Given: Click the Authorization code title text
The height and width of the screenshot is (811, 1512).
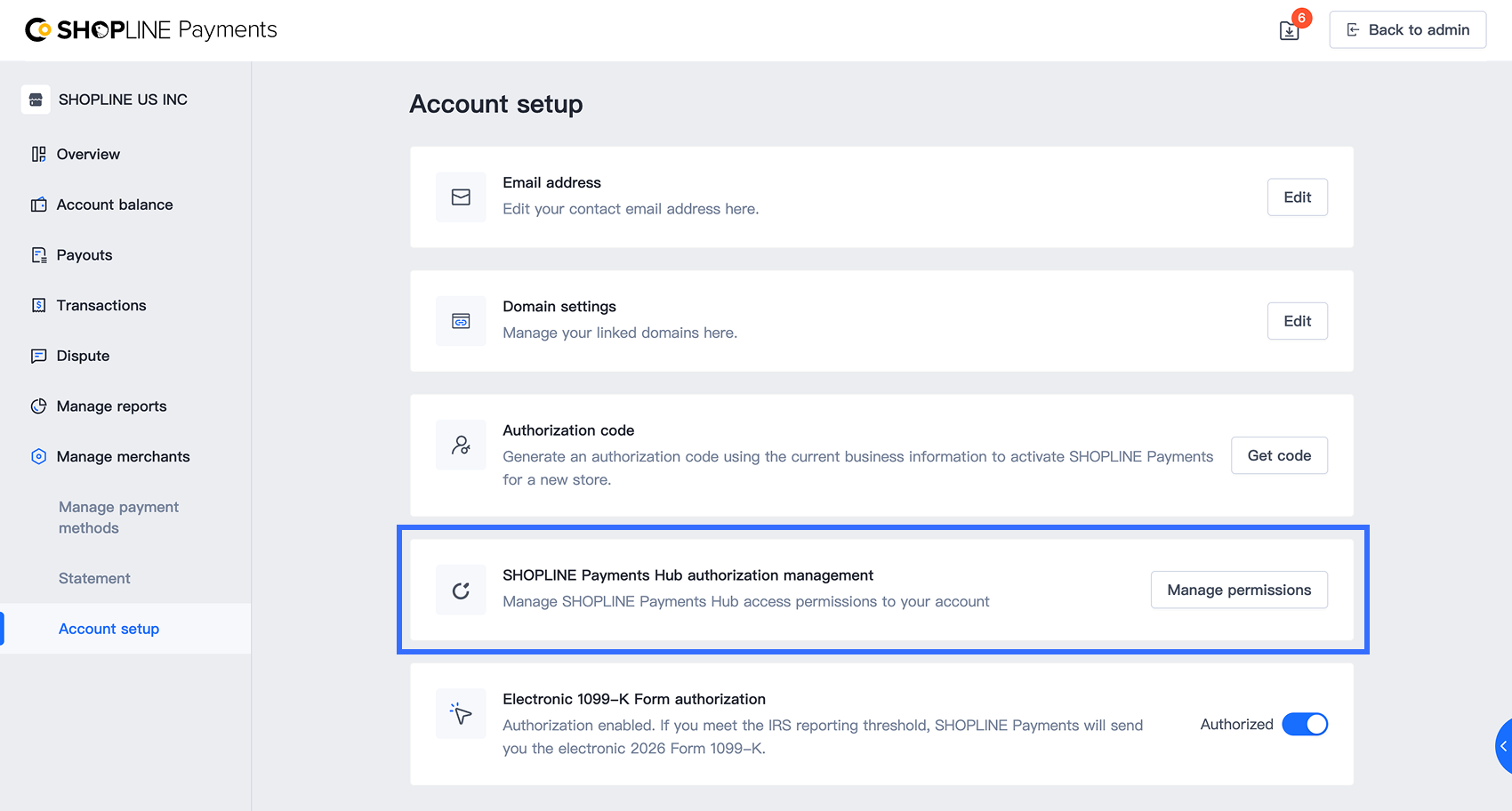Looking at the screenshot, I should pos(568,430).
